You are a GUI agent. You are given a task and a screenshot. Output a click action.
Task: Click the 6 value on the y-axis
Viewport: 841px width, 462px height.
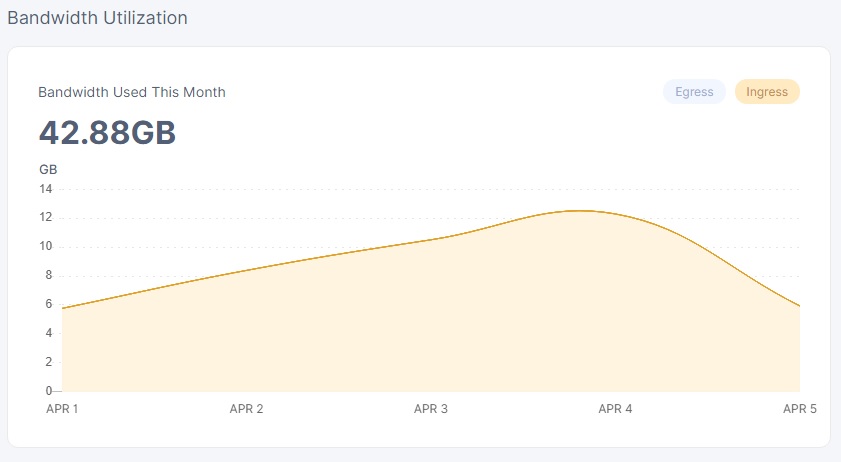coord(49,304)
